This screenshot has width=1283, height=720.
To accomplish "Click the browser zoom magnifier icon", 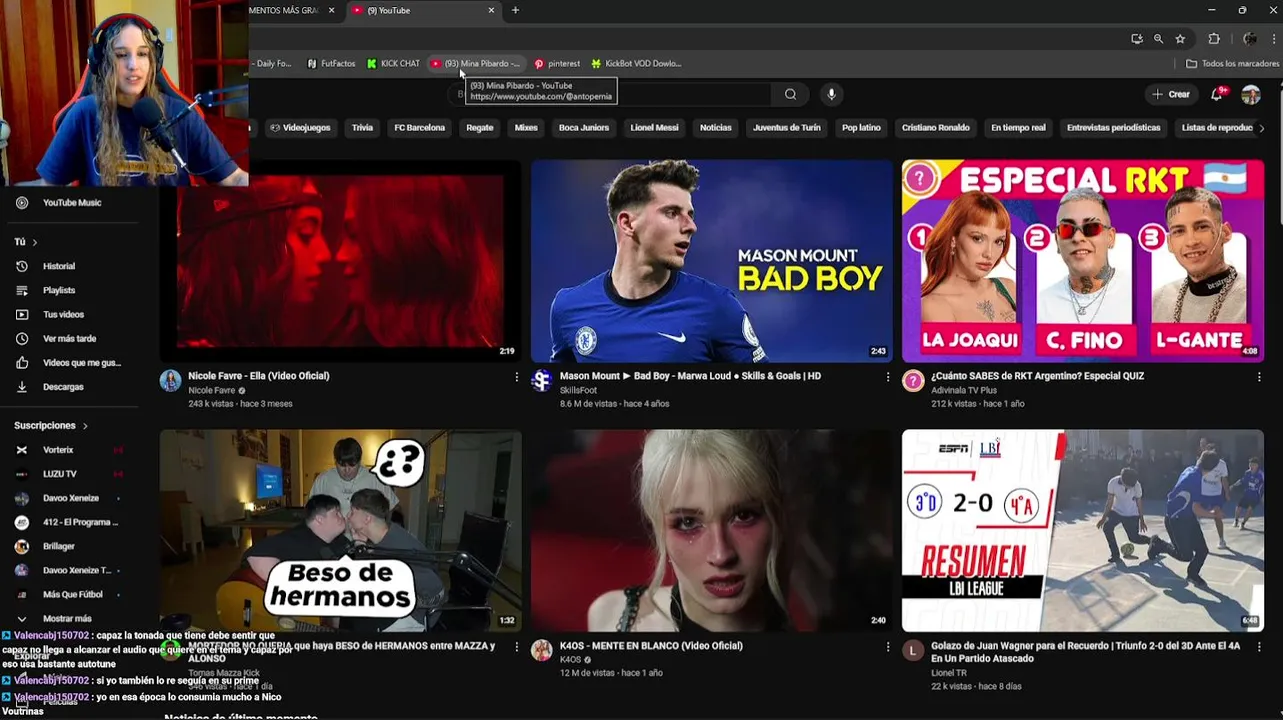I will (1158, 39).
